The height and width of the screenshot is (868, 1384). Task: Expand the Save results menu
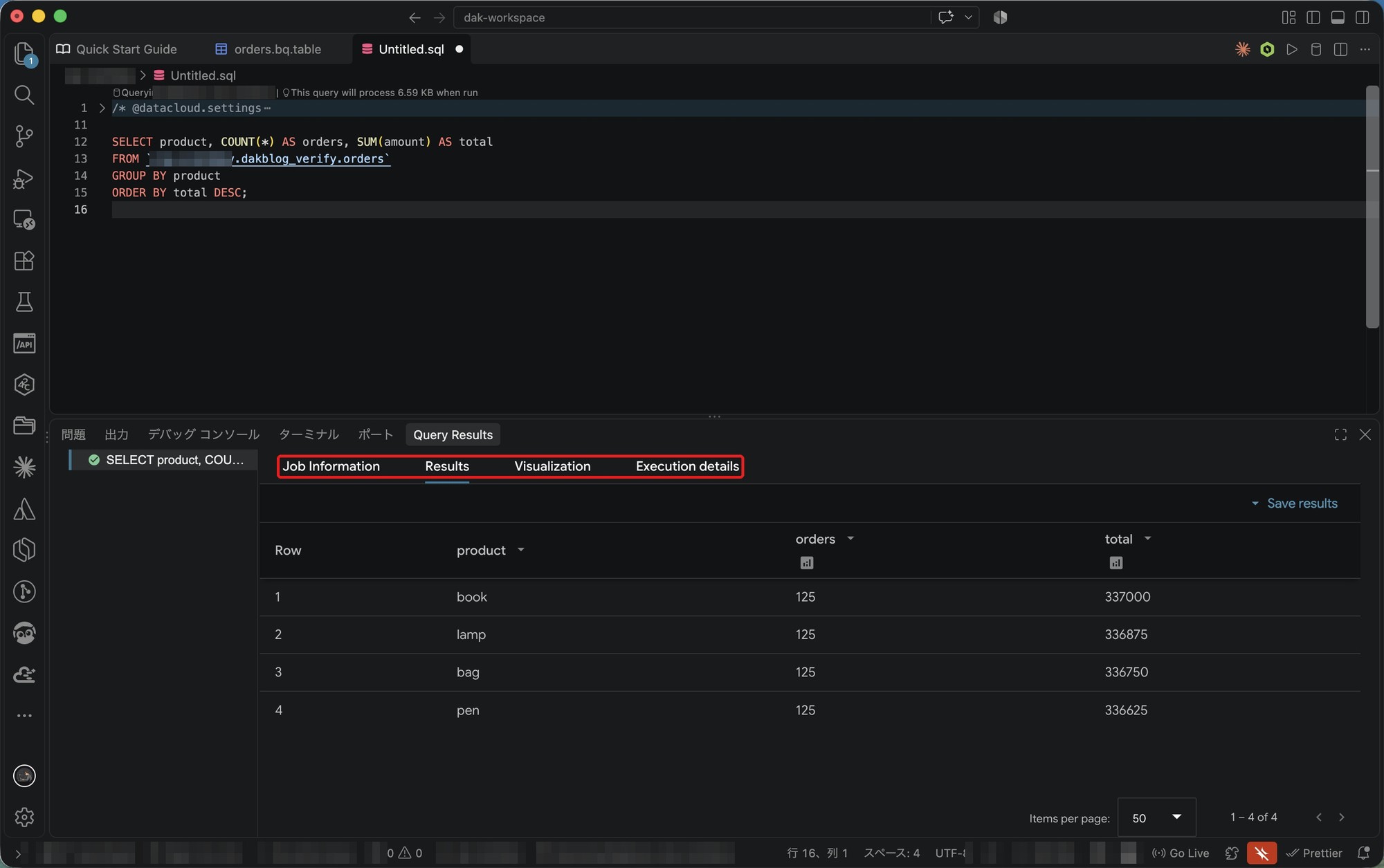tap(1294, 504)
